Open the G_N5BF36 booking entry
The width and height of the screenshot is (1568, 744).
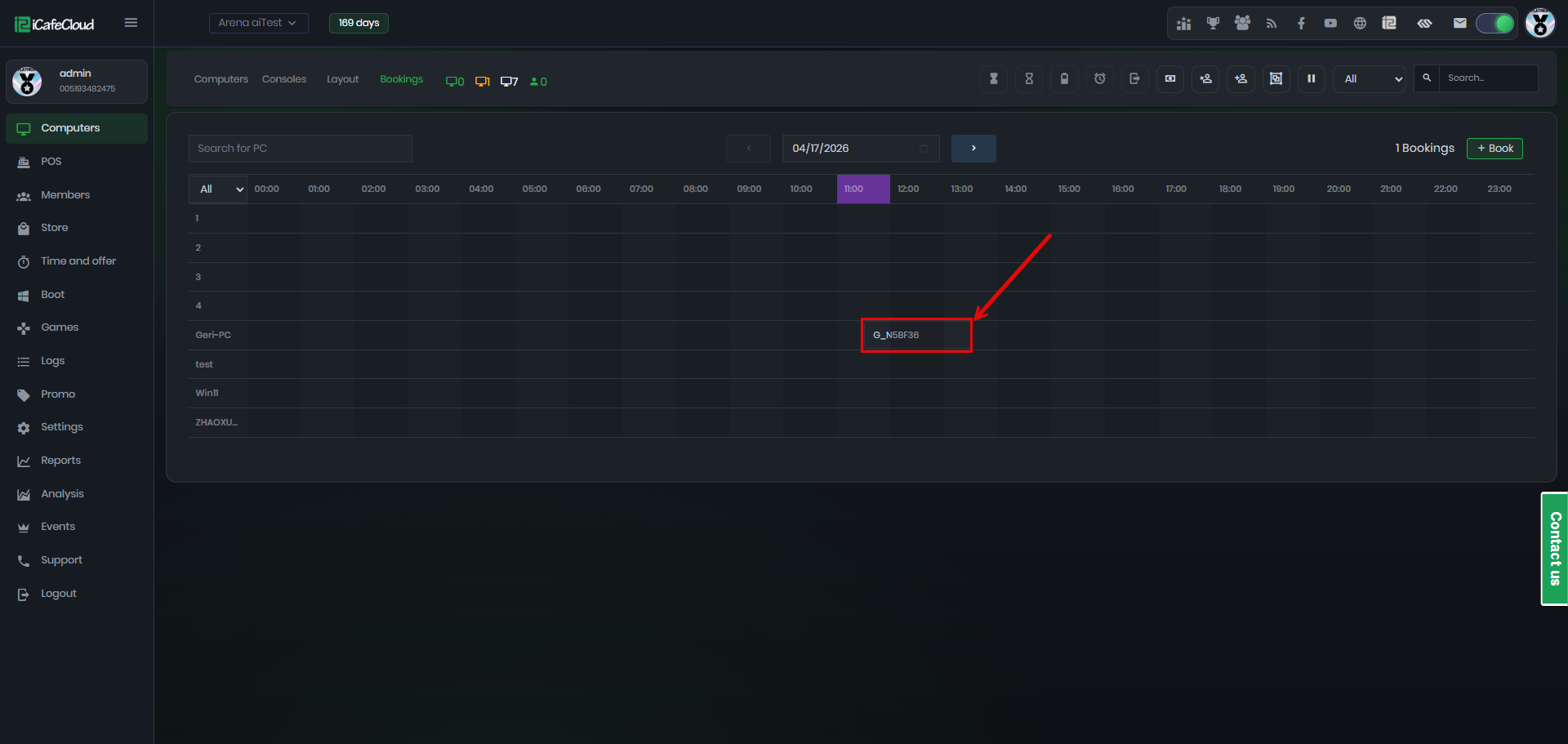click(915, 335)
